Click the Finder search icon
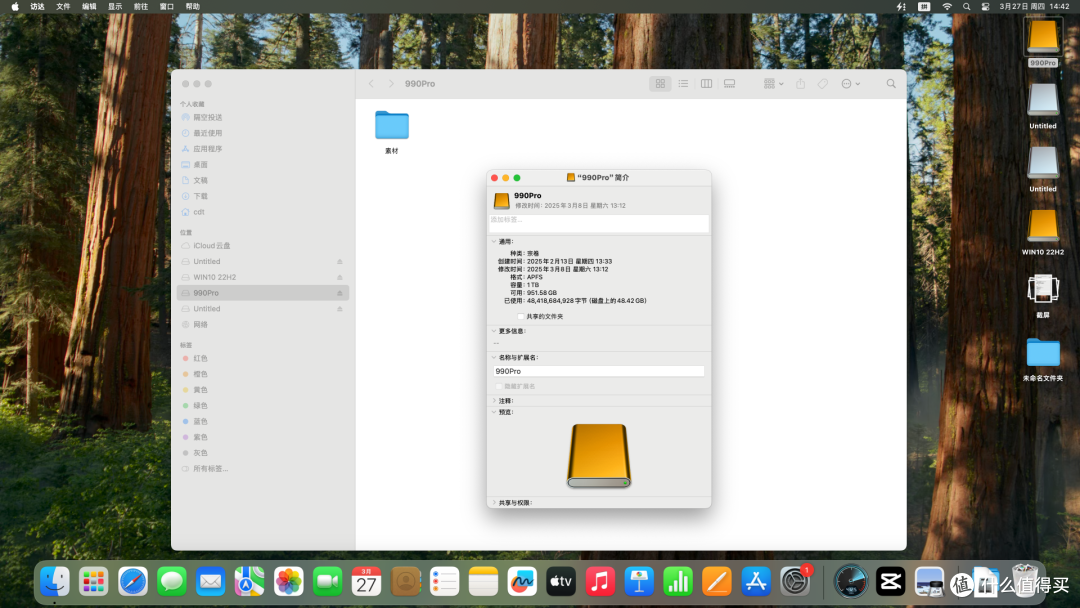Image resolution: width=1080 pixels, height=608 pixels. 891,83
